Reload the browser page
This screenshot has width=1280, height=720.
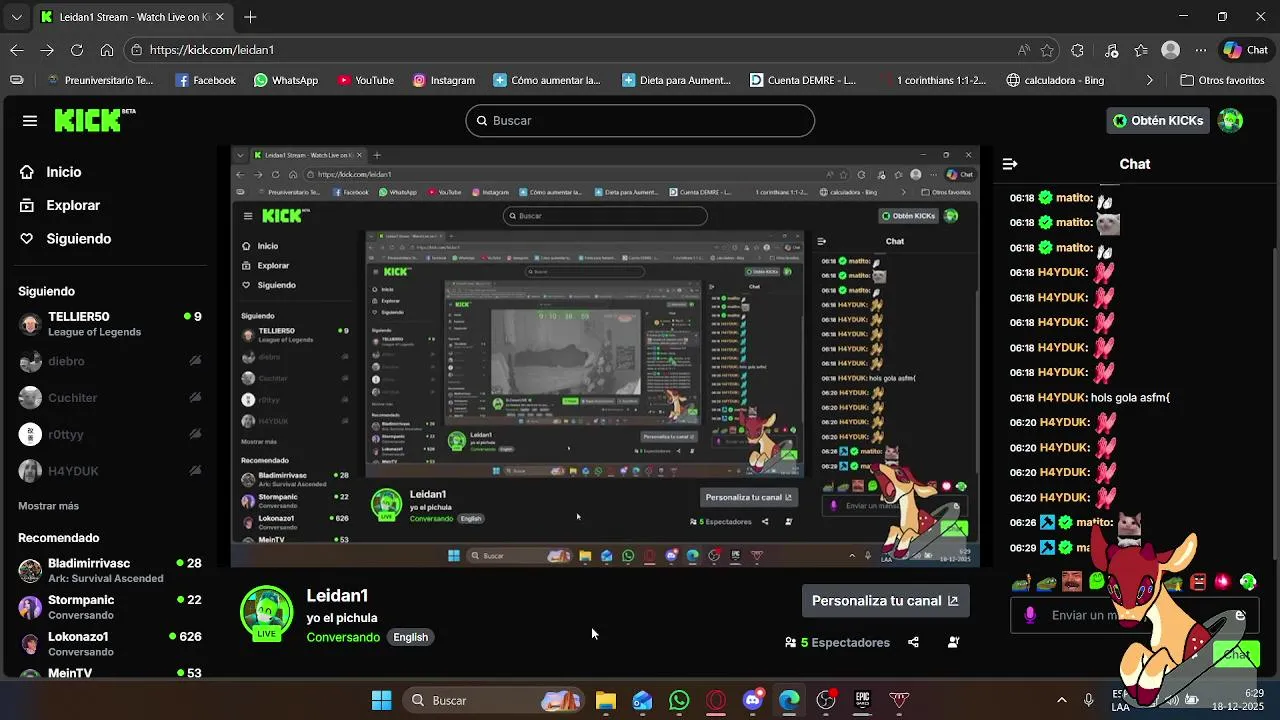click(x=77, y=50)
